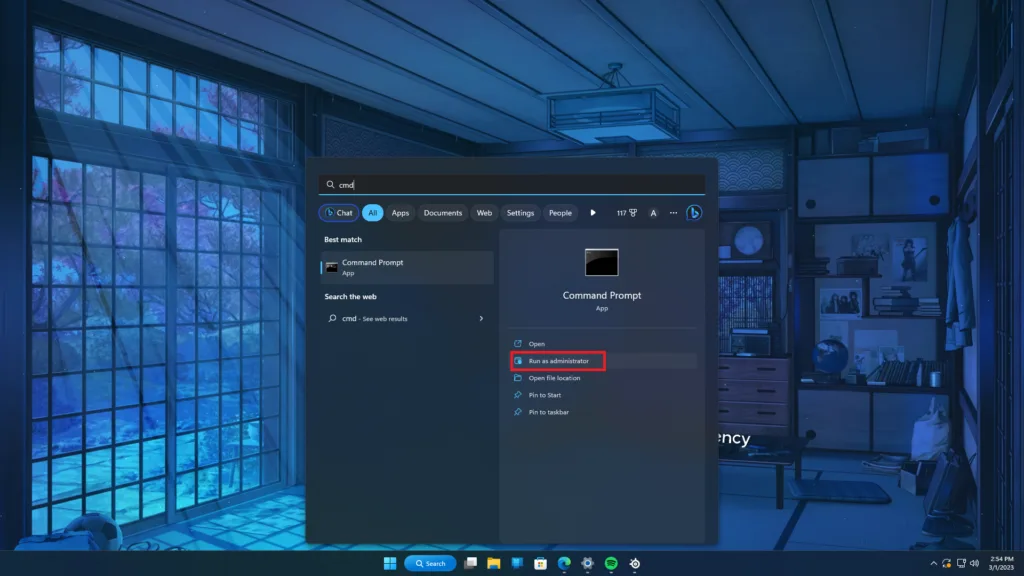
Task: Click the volume speaker tray icon
Action: pos(974,563)
